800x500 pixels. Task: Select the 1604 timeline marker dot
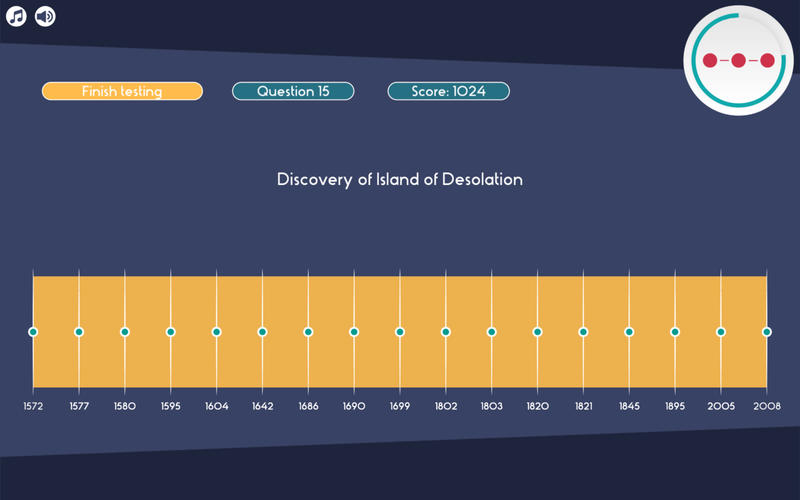pyautogui.click(x=216, y=332)
